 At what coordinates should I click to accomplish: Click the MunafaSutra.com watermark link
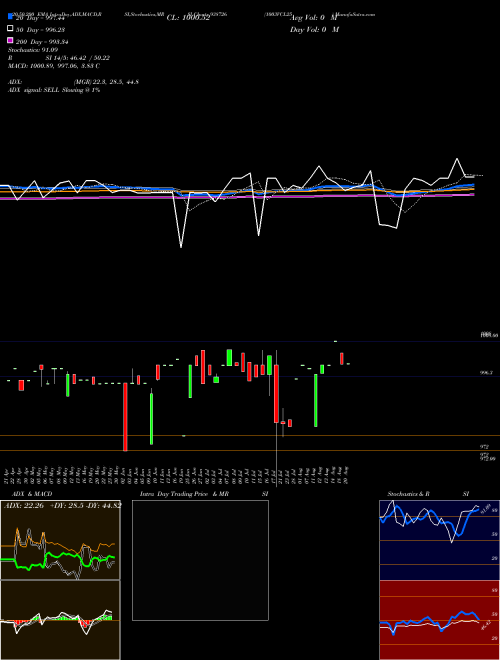click(x=354, y=14)
